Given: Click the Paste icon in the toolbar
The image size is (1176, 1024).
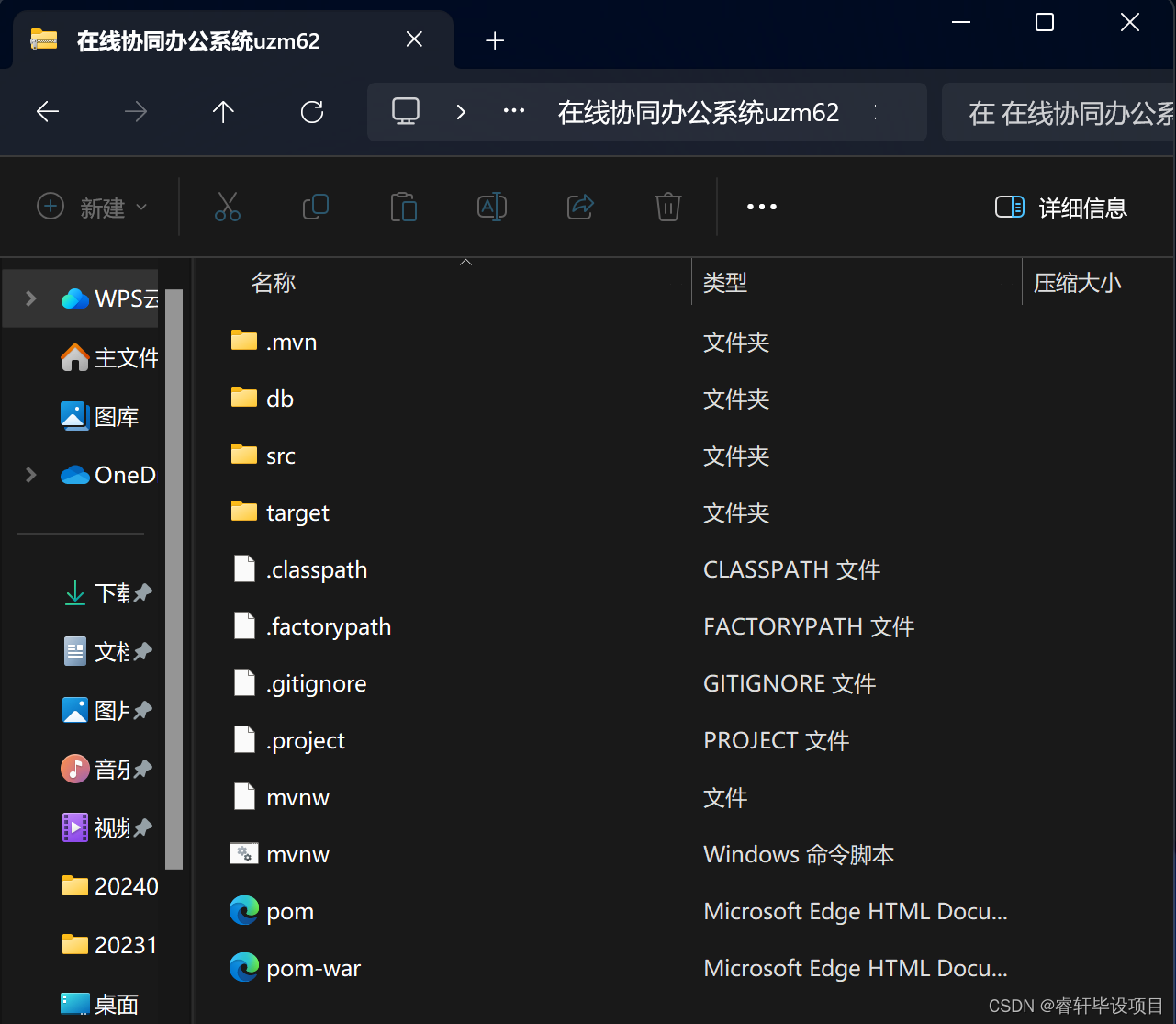Looking at the screenshot, I should 404,207.
